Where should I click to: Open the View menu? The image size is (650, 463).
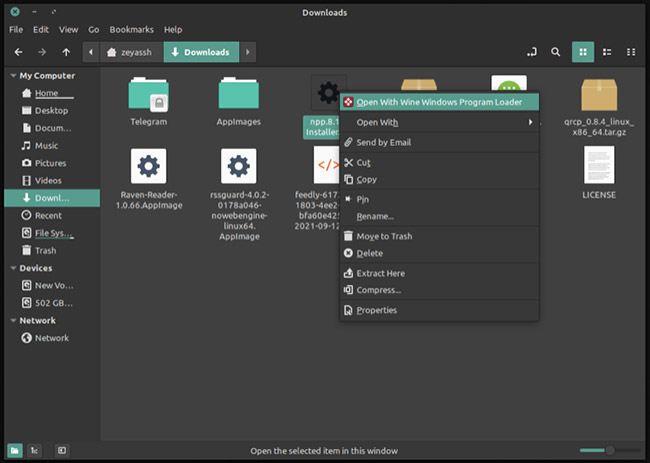pos(68,30)
